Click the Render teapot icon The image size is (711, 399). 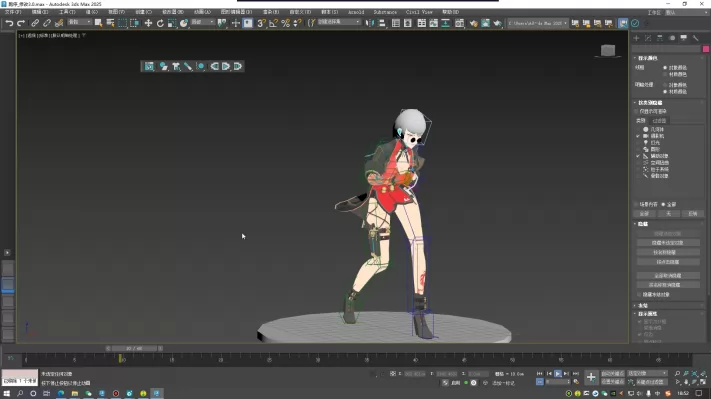(x=497, y=23)
